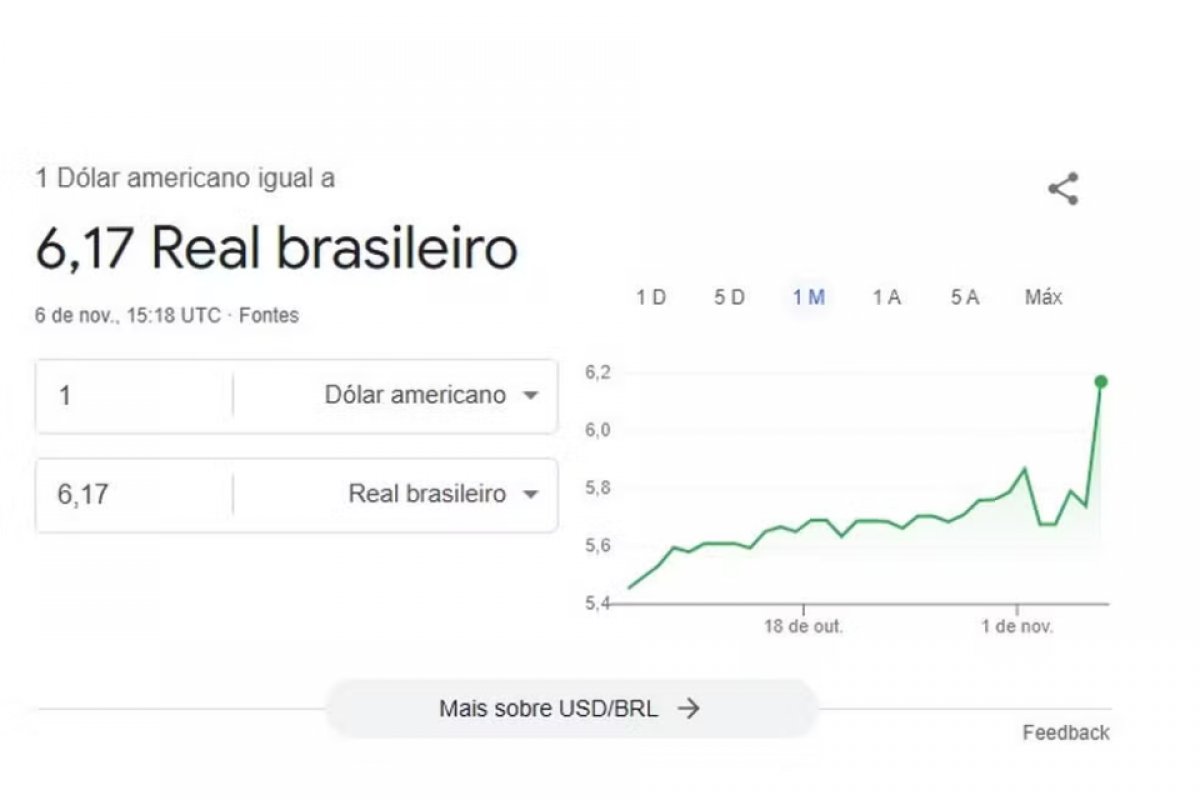Click the input field containing 1
This screenshot has width=1200, height=800.
coord(130,395)
